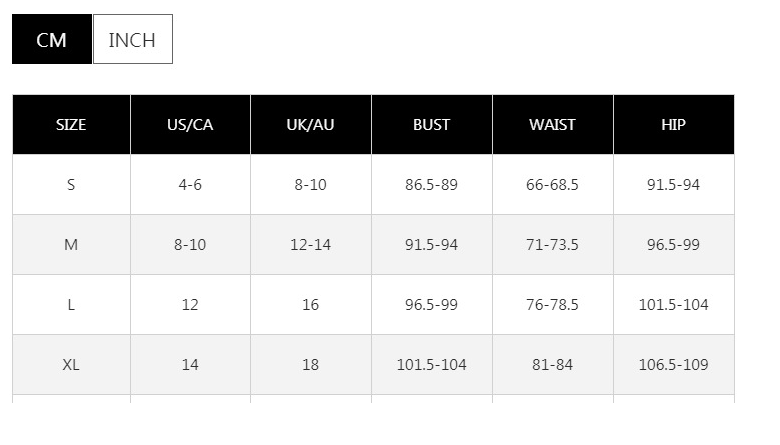Click the S bust value 86.5-89

(x=431, y=185)
